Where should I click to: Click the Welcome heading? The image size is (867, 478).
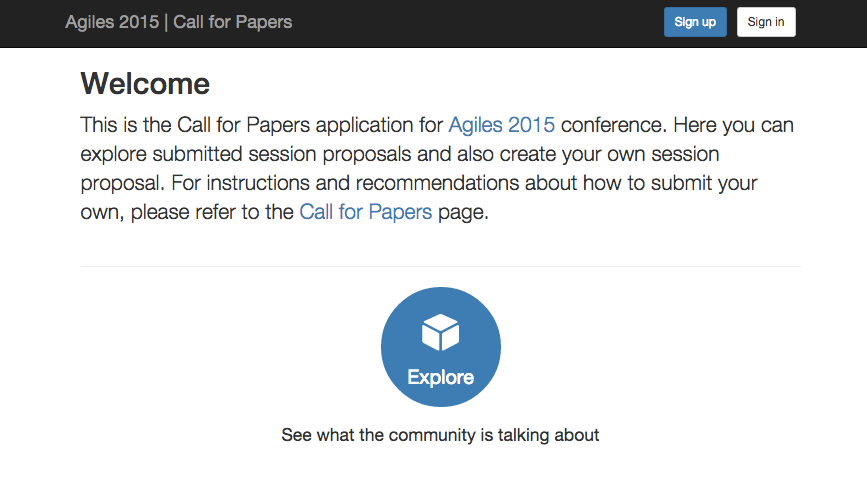pyautogui.click(x=145, y=83)
